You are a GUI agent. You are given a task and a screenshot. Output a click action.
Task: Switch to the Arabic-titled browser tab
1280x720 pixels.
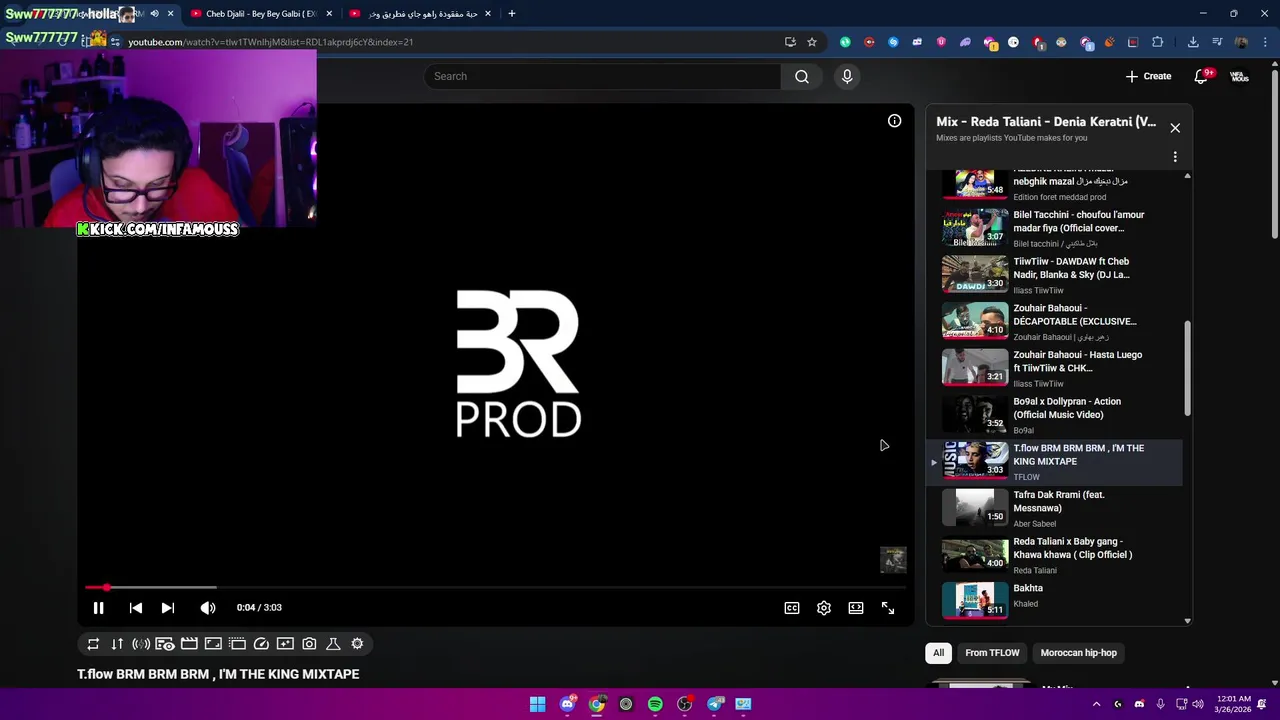pos(420,14)
